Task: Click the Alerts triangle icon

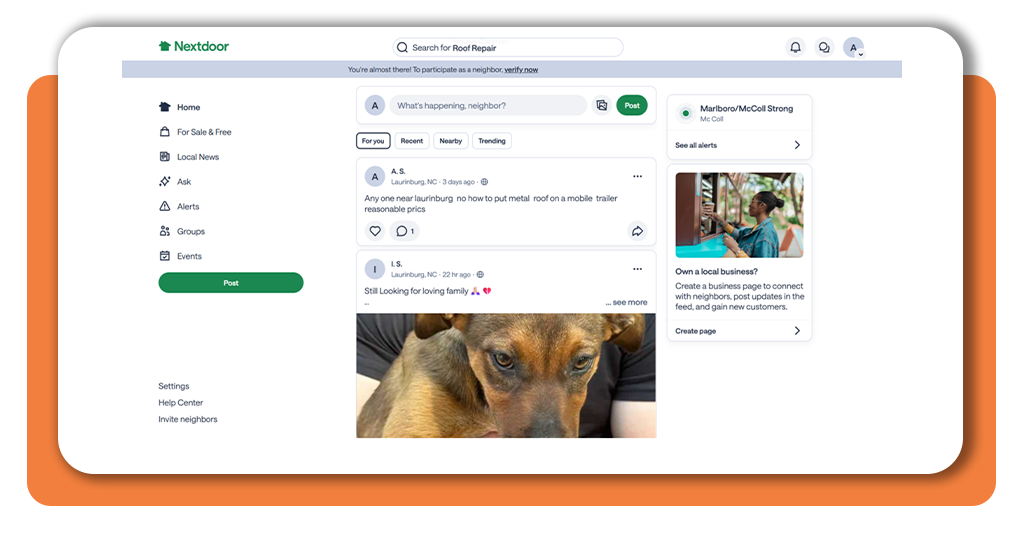Action: tap(165, 206)
